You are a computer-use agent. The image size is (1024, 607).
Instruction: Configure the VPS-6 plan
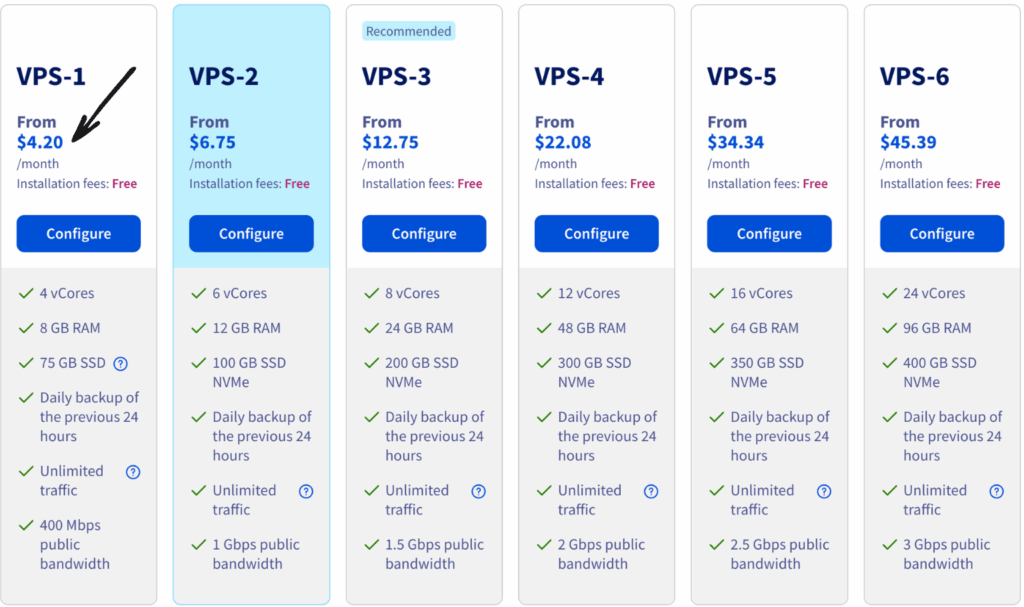pos(941,233)
